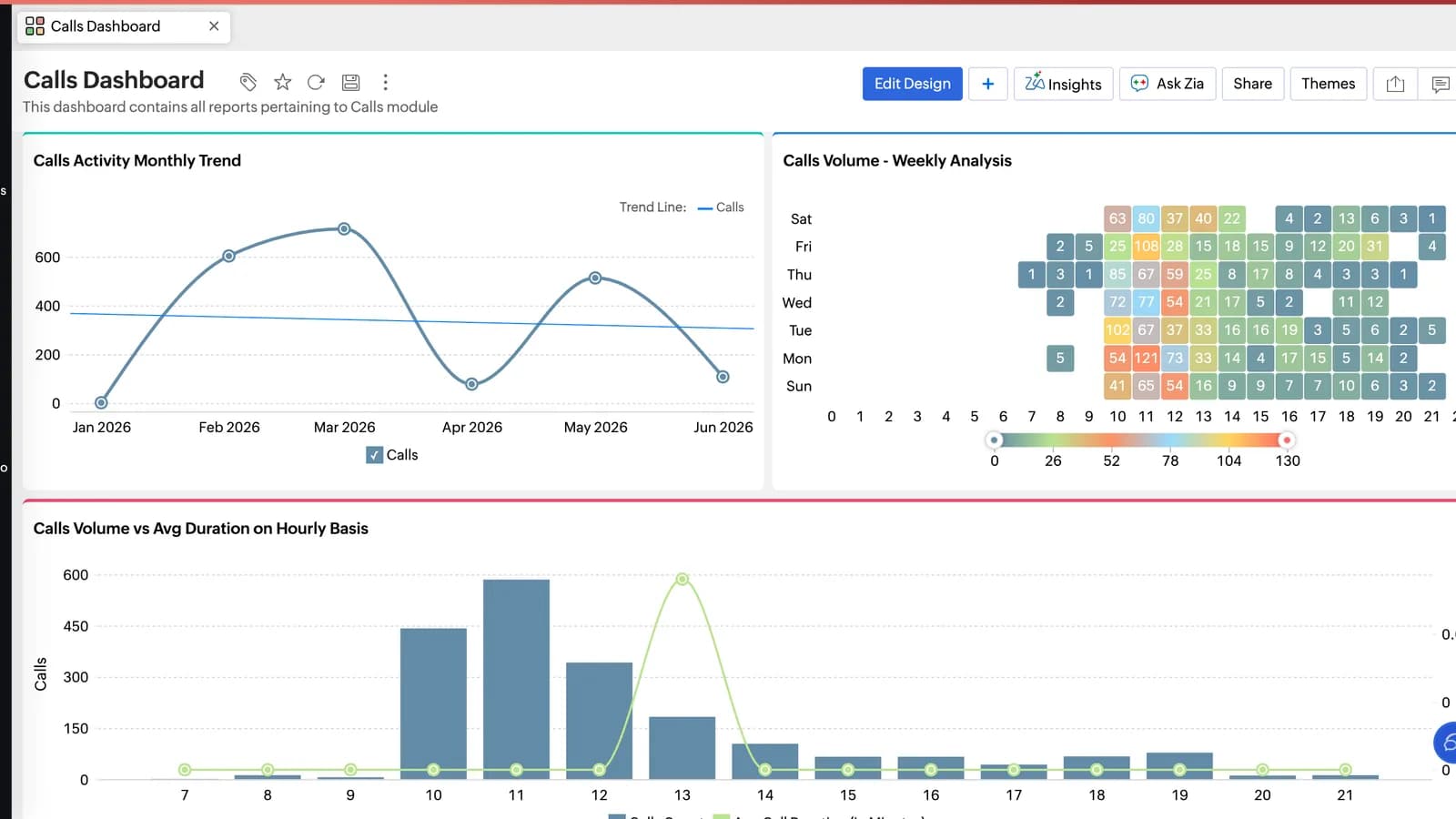Refresh the dashboard using the reload icon

(316, 83)
